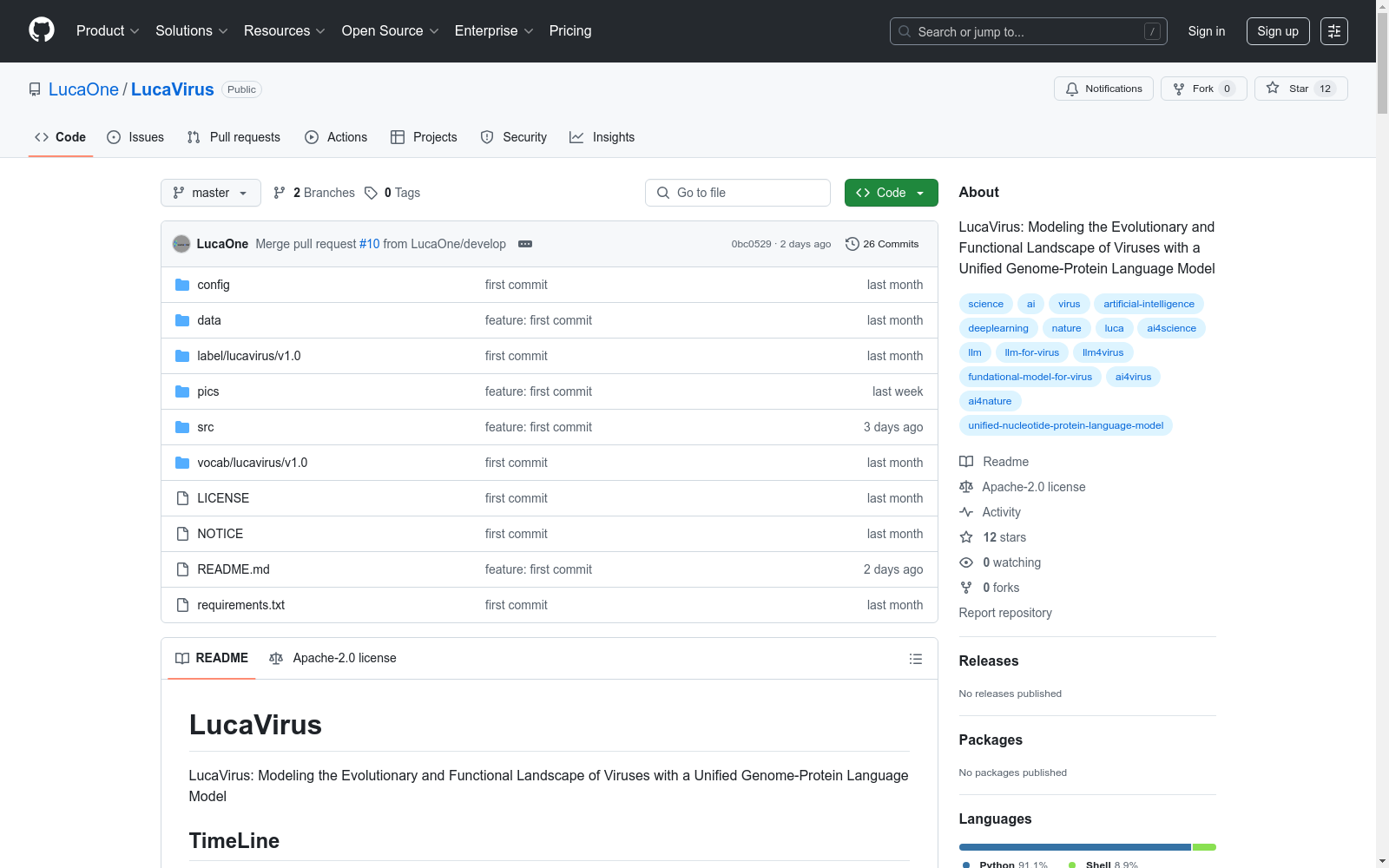Image resolution: width=1389 pixels, height=868 pixels.
Task: Click the fork icon beside 0 forks
Action: (966, 588)
